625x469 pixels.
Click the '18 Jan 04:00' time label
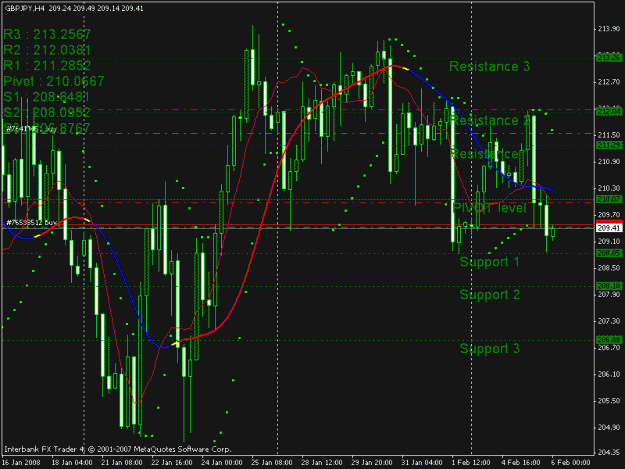[x=72, y=463]
